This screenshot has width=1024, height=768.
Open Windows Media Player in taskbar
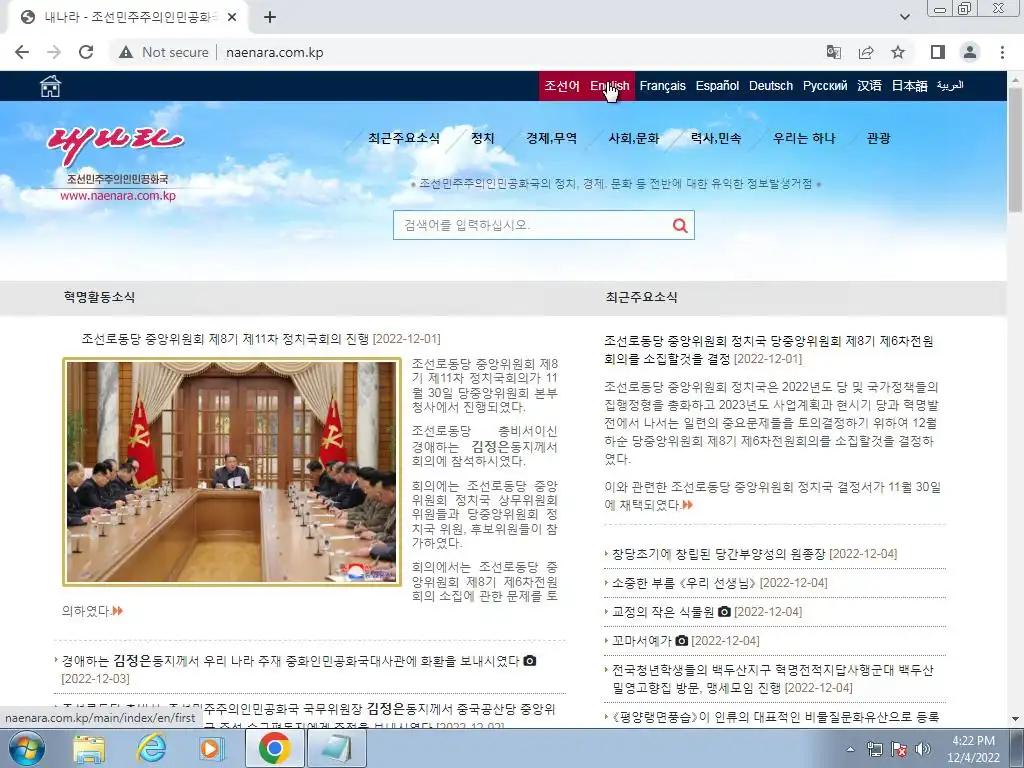[212, 748]
